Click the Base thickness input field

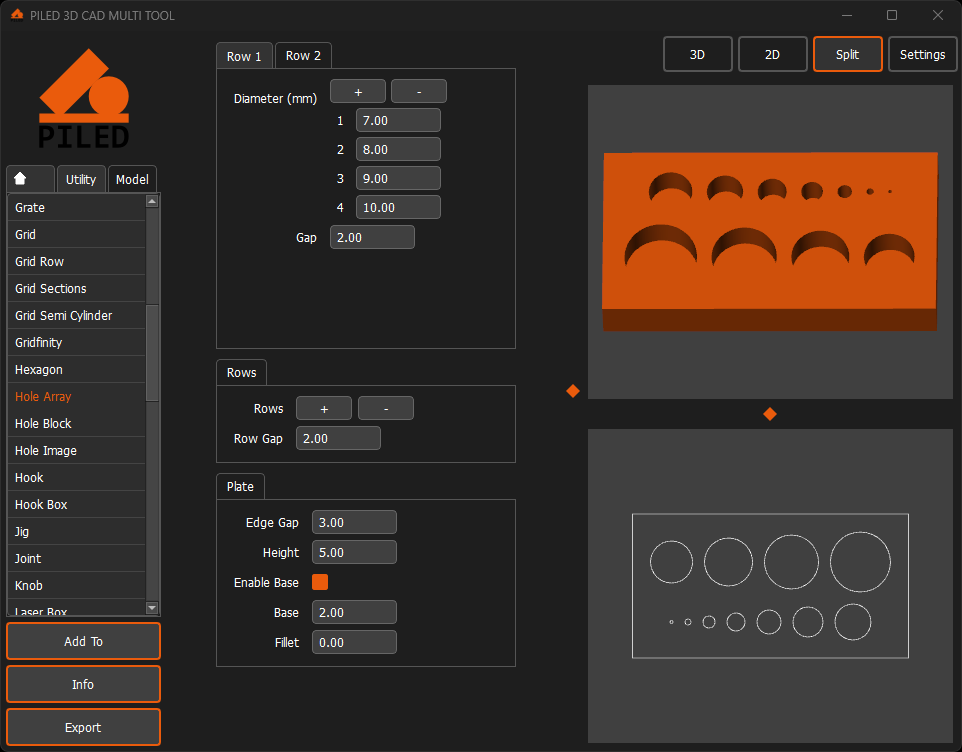click(354, 612)
